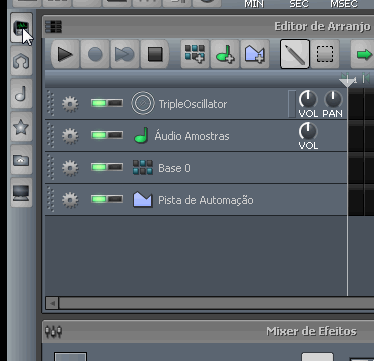Screen dimensions: 374x361
Task: Select the dashed-rectangle edit selection tool
Action: coord(325,54)
